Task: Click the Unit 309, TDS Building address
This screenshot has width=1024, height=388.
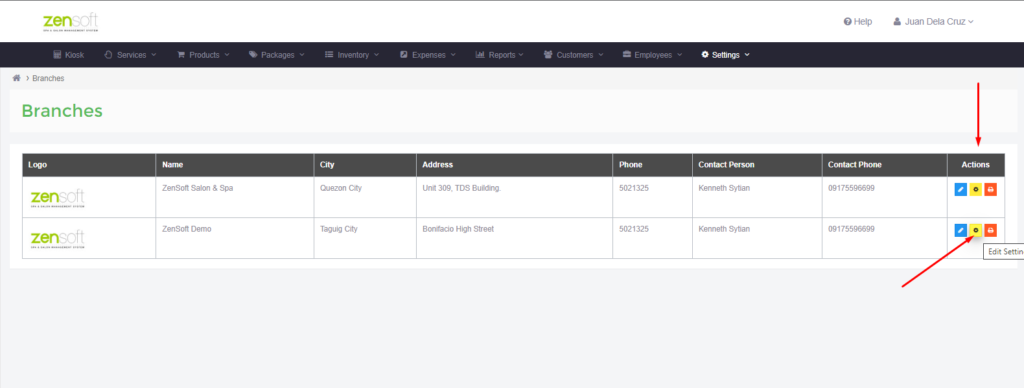Action: click(462, 188)
